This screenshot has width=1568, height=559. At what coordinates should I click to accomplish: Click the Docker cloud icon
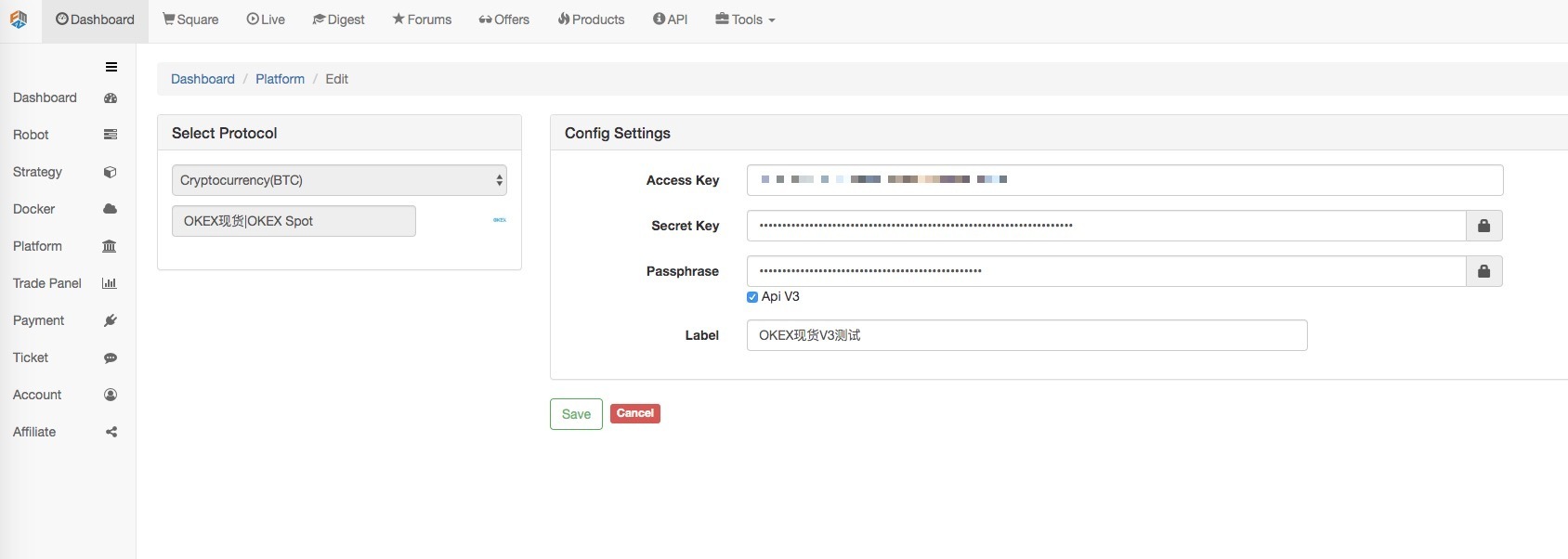[111, 209]
